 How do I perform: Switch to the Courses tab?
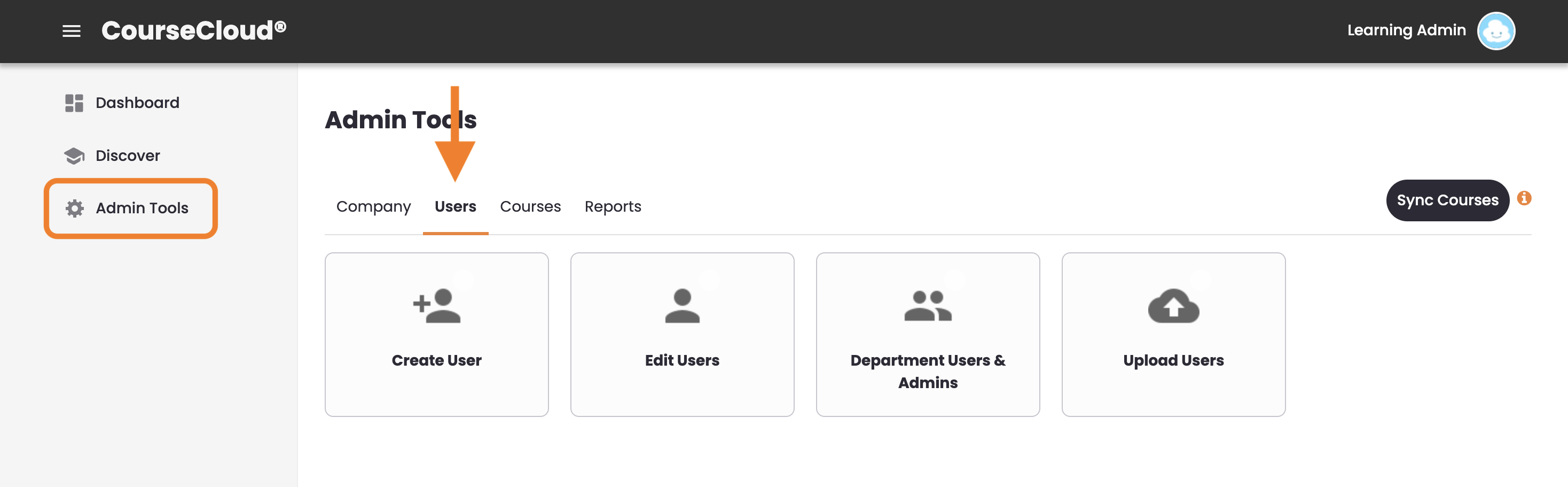pos(530,207)
